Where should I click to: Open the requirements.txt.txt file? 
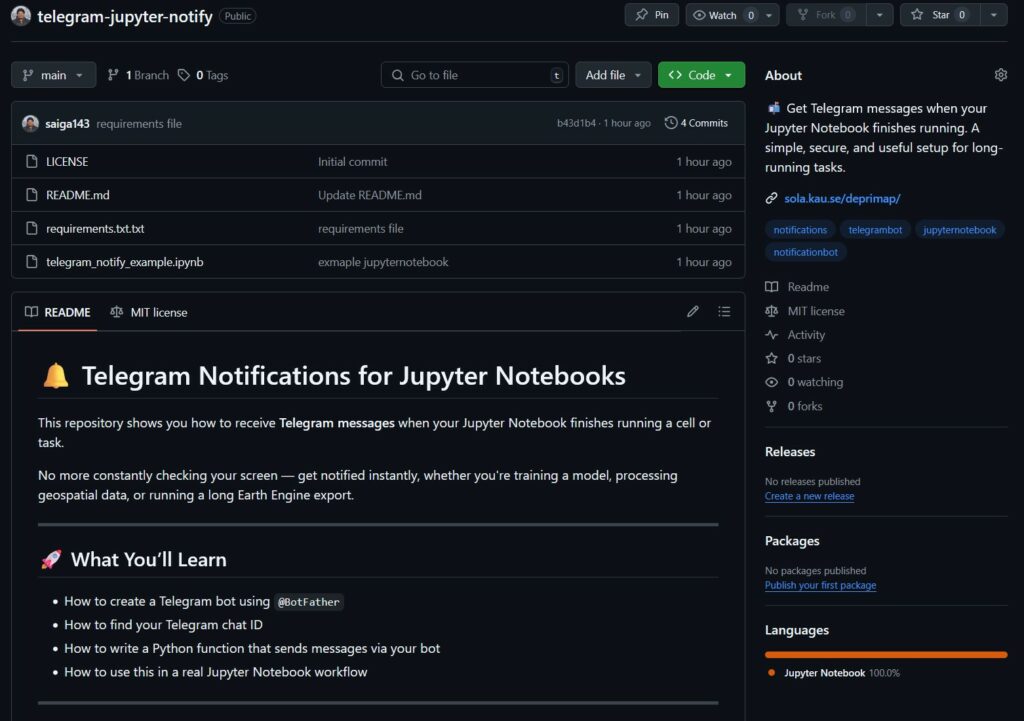coord(95,229)
